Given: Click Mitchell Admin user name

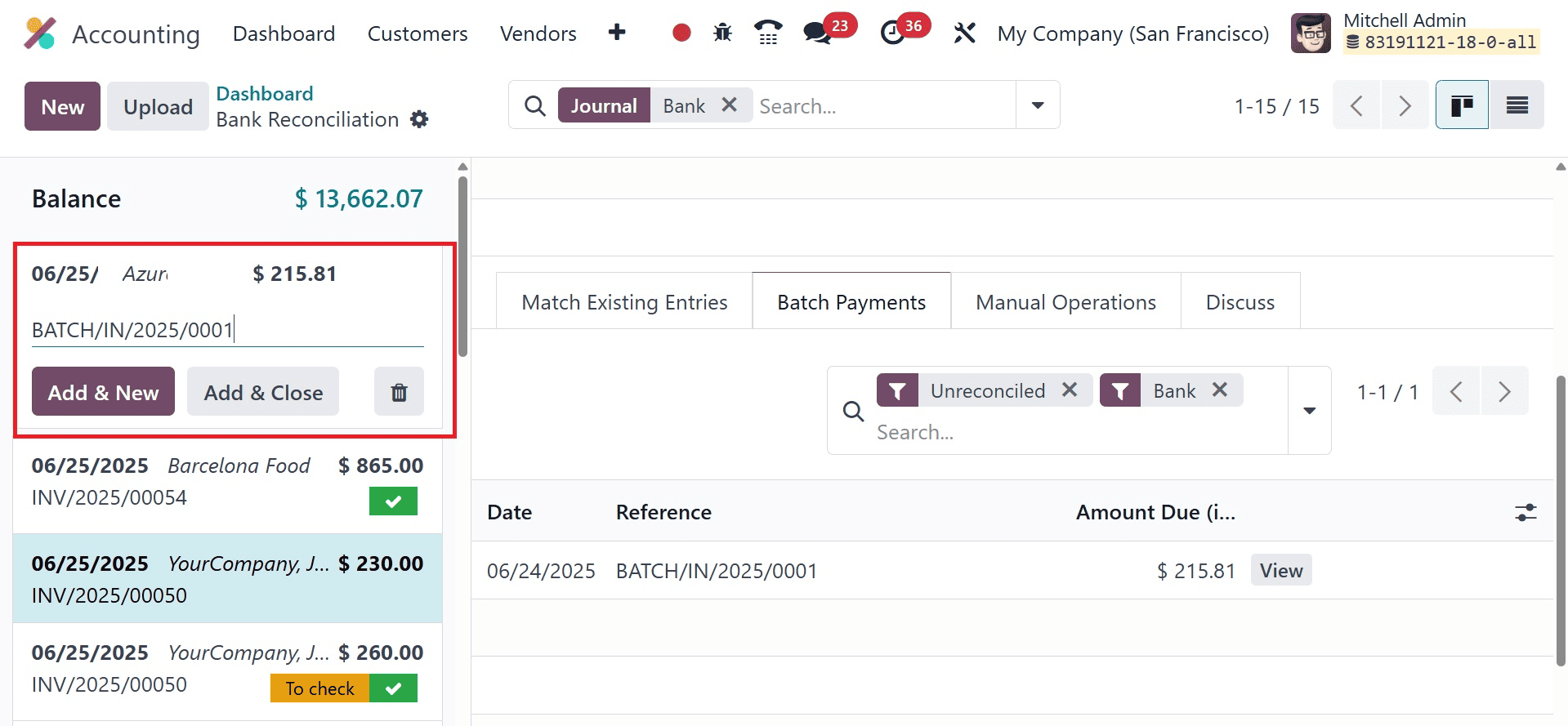Looking at the screenshot, I should point(1405,20).
